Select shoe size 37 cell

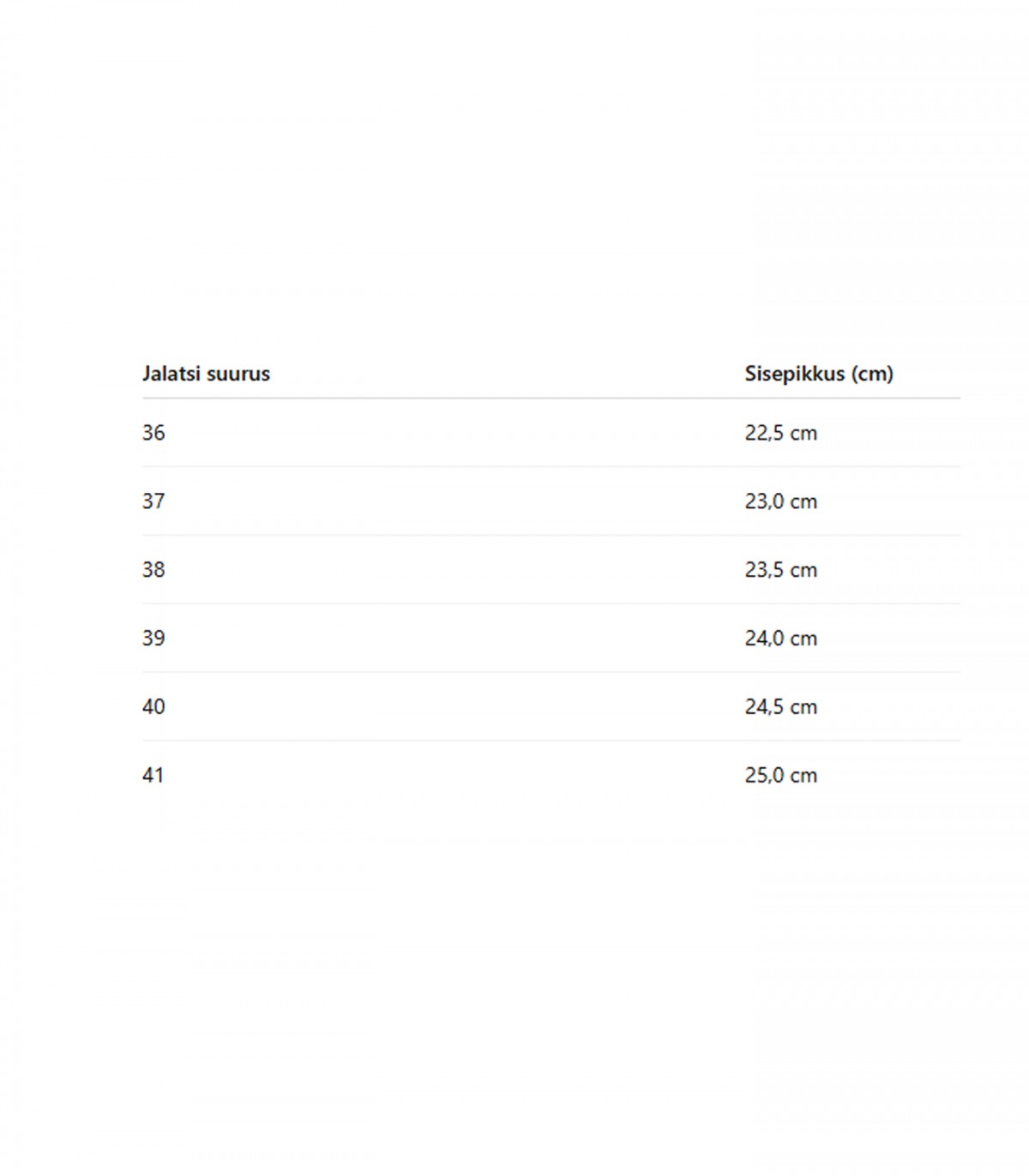click(x=153, y=501)
